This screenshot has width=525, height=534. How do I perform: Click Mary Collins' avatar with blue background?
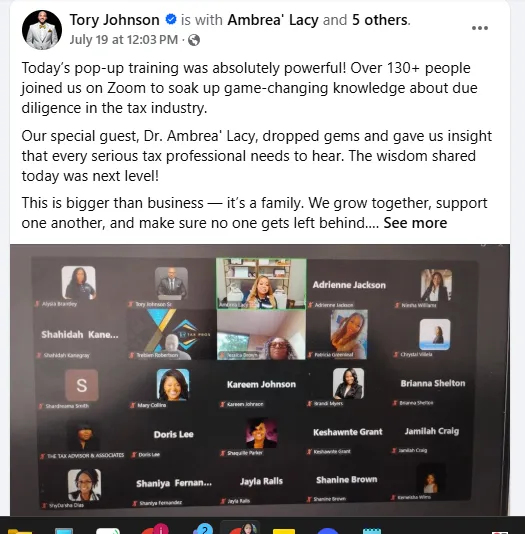tap(173, 384)
